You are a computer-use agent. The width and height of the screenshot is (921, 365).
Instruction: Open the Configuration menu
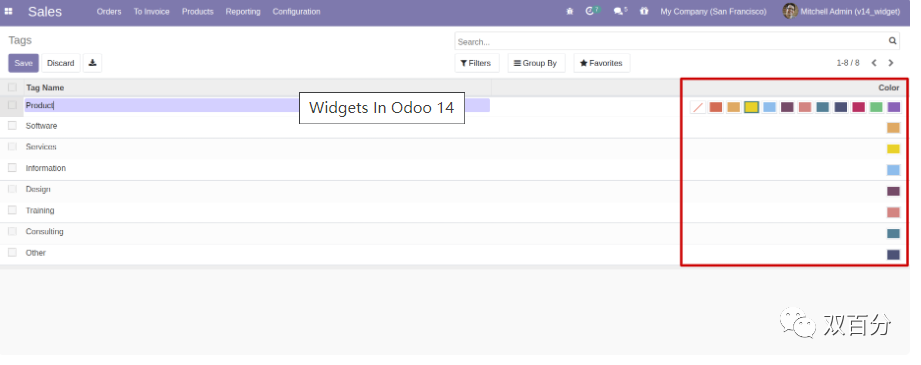[x=296, y=11]
